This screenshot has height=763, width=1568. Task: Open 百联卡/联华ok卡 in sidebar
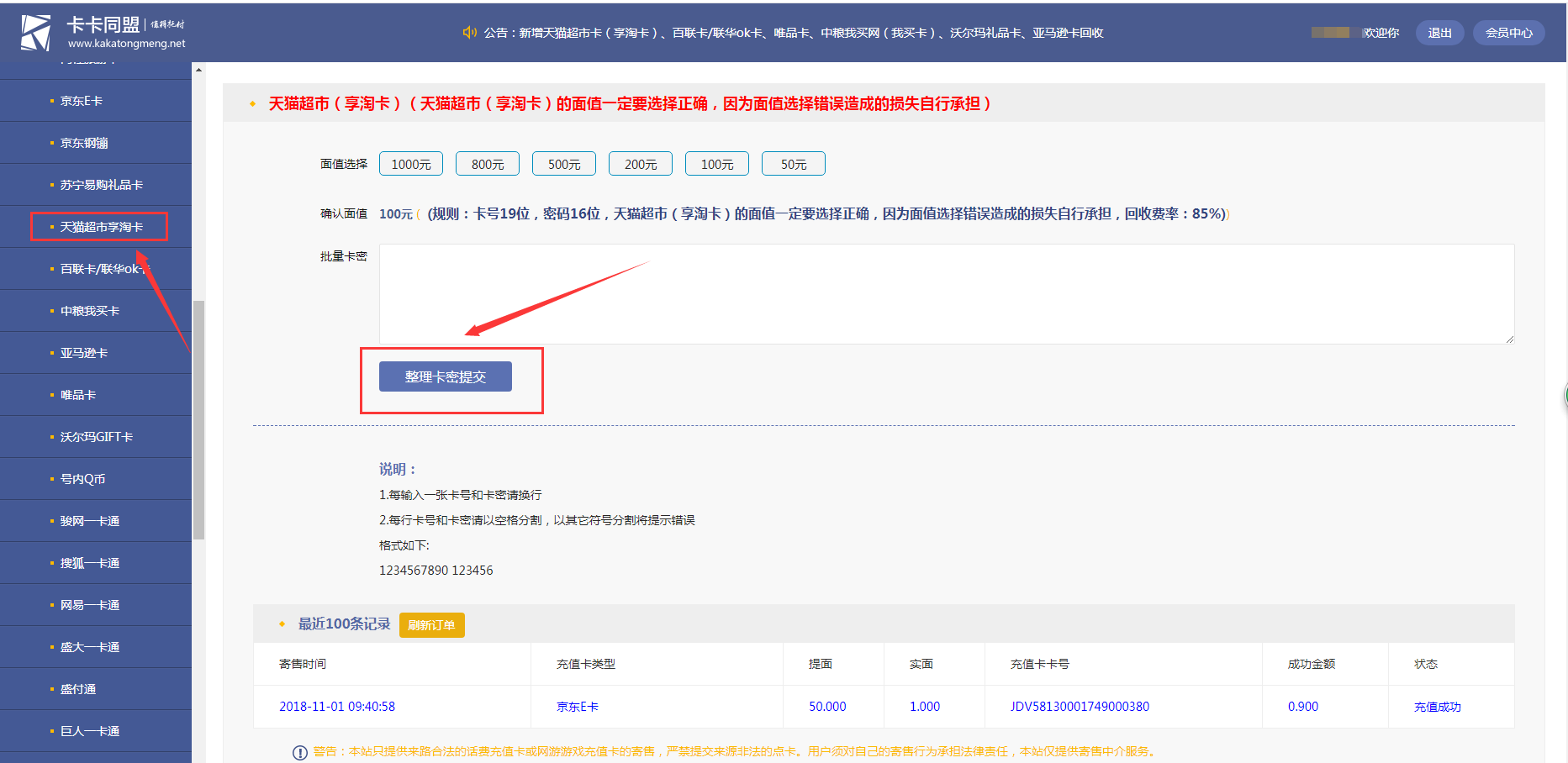pos(96,269)
